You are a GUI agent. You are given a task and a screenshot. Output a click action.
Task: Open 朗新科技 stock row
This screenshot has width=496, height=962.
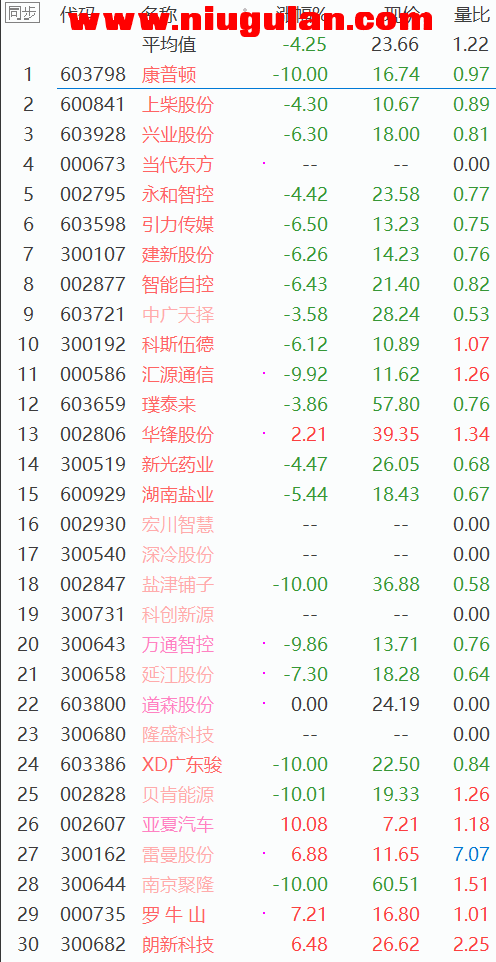[x=248, y=946]
